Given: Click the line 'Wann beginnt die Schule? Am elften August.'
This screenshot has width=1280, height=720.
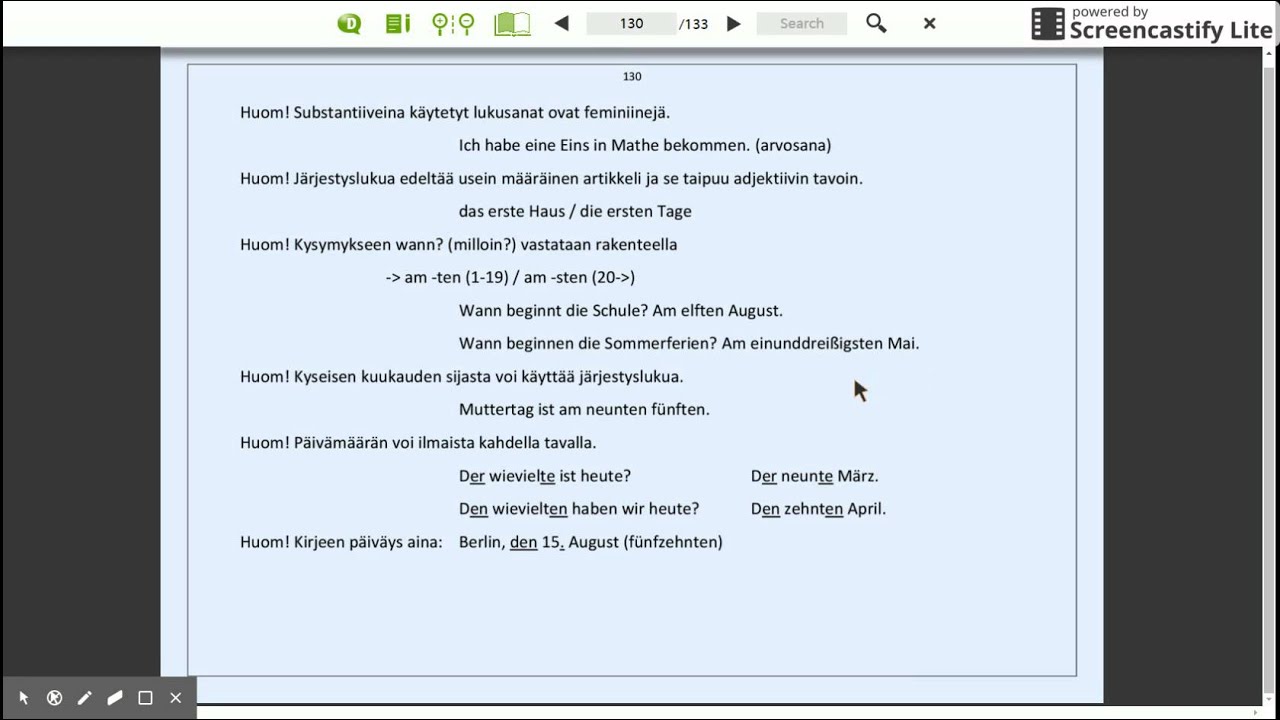Looking at the screenshot, I should (621, 310).
